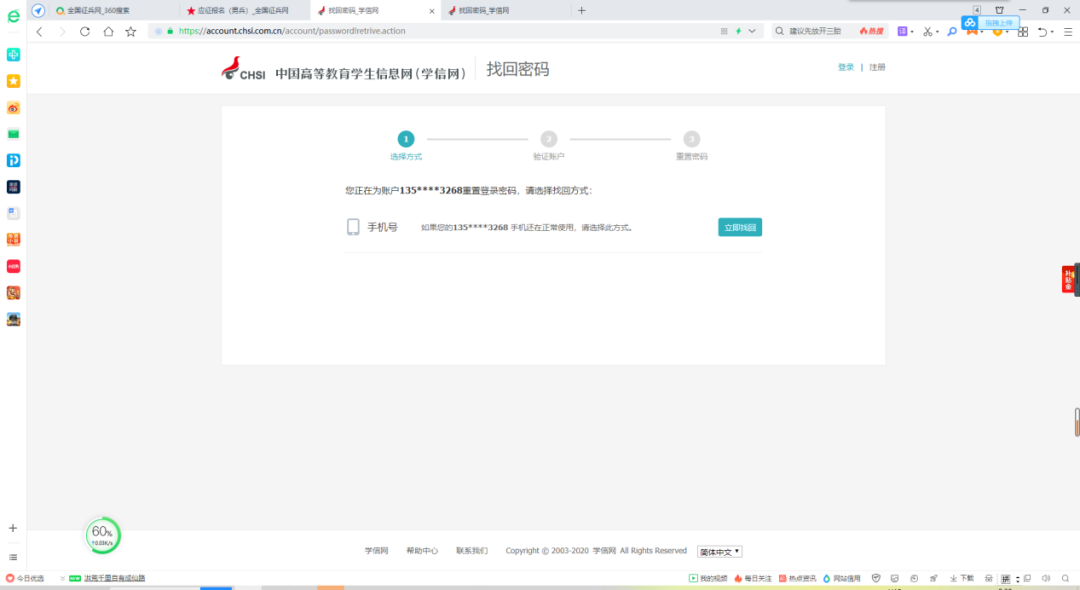This screenshot has height=590, width=1080.
Task: Click the green mail icon in the sidebar
Action: 13,134
